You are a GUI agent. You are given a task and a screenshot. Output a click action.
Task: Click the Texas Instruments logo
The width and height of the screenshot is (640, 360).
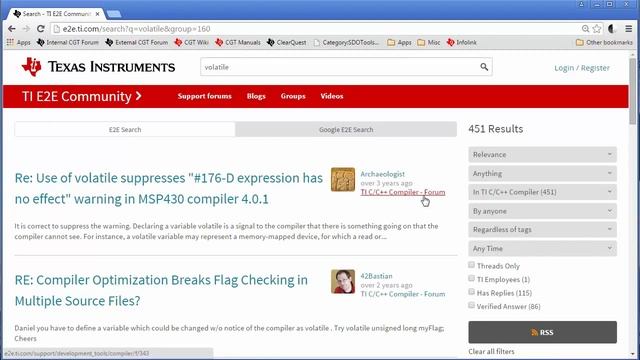tap(98, 67)
